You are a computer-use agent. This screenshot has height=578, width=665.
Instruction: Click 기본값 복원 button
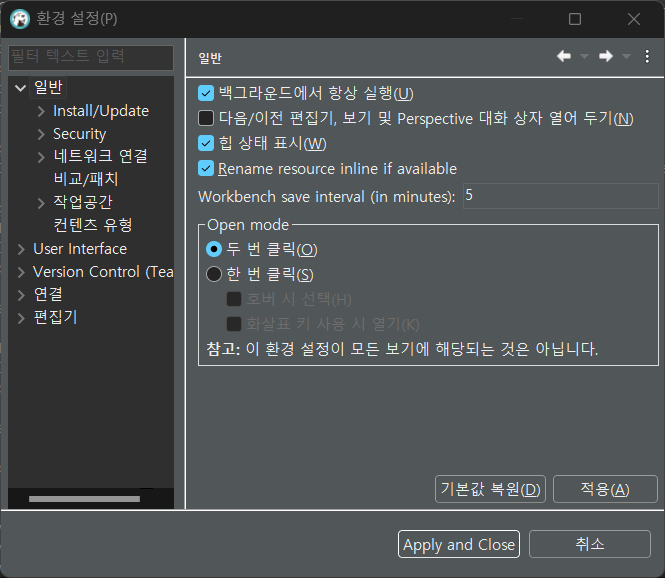pos(490,489)
